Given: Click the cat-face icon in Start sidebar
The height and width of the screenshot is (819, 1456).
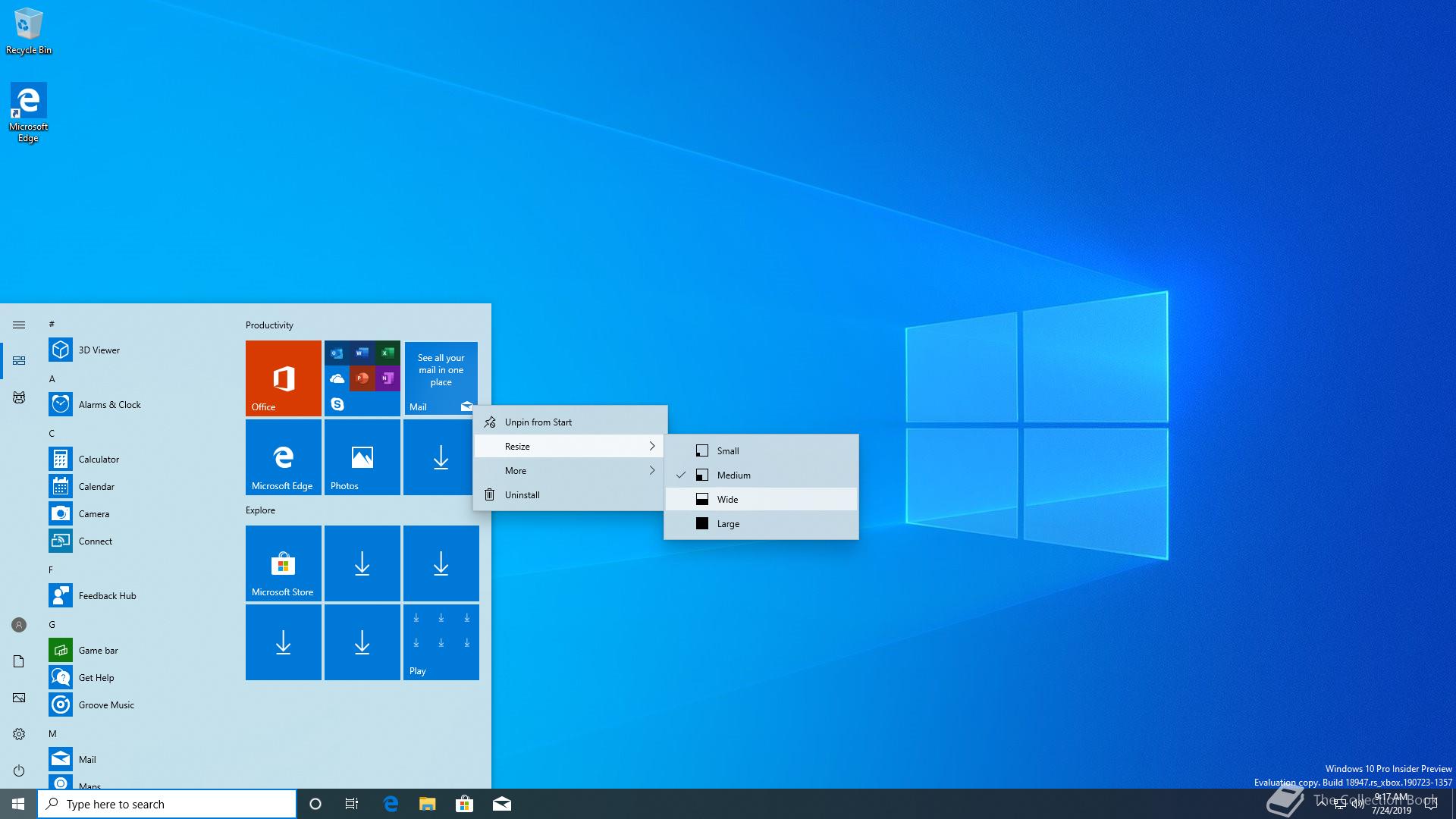Looking at the screenshot, I should pos(19,397).
